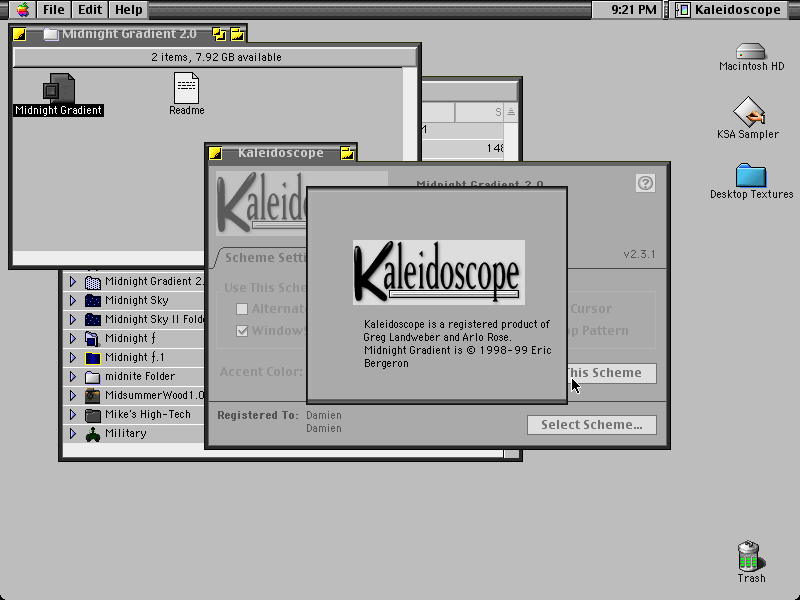The image size is (800, 600).
Task: Expand the Midnight Sky row
Action: [x=72, y=300]
